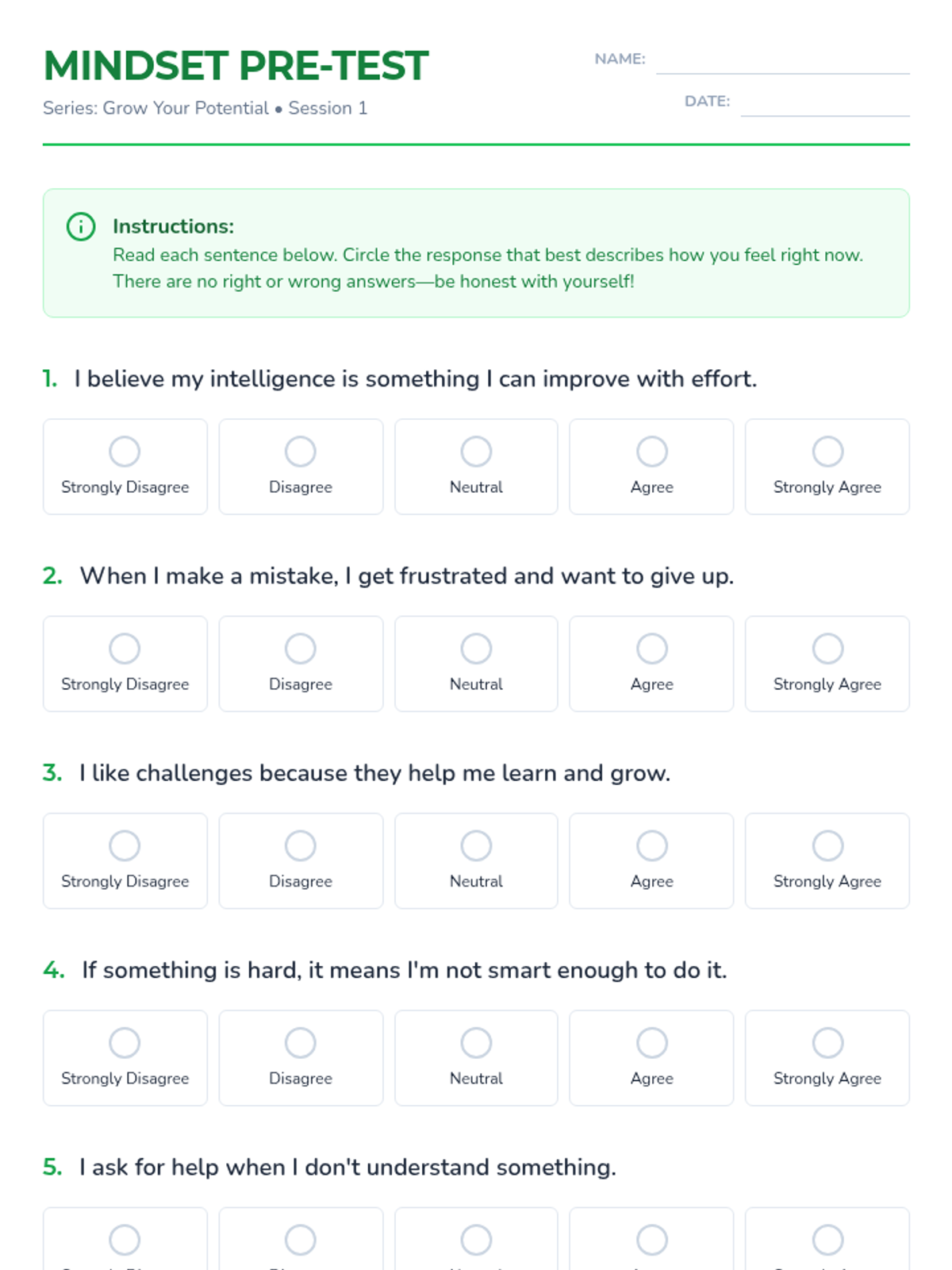Image resolution: width=952 pixels, height=1270 pixels.
Task: Choose Agree for question 1
Action: (x=651, y=452)
